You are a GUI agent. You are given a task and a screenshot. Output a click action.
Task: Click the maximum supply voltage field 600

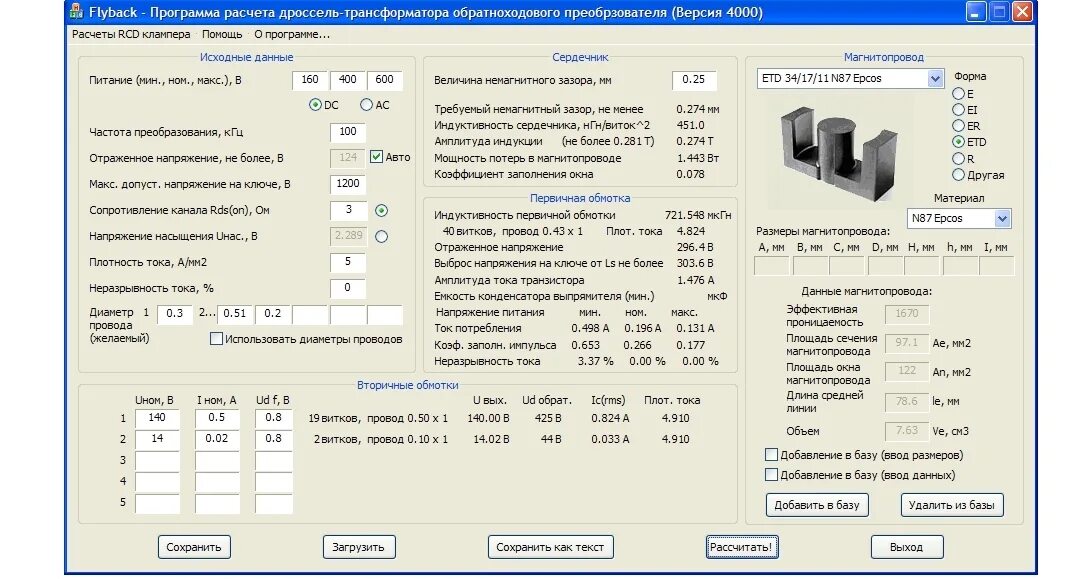point(385,80)
